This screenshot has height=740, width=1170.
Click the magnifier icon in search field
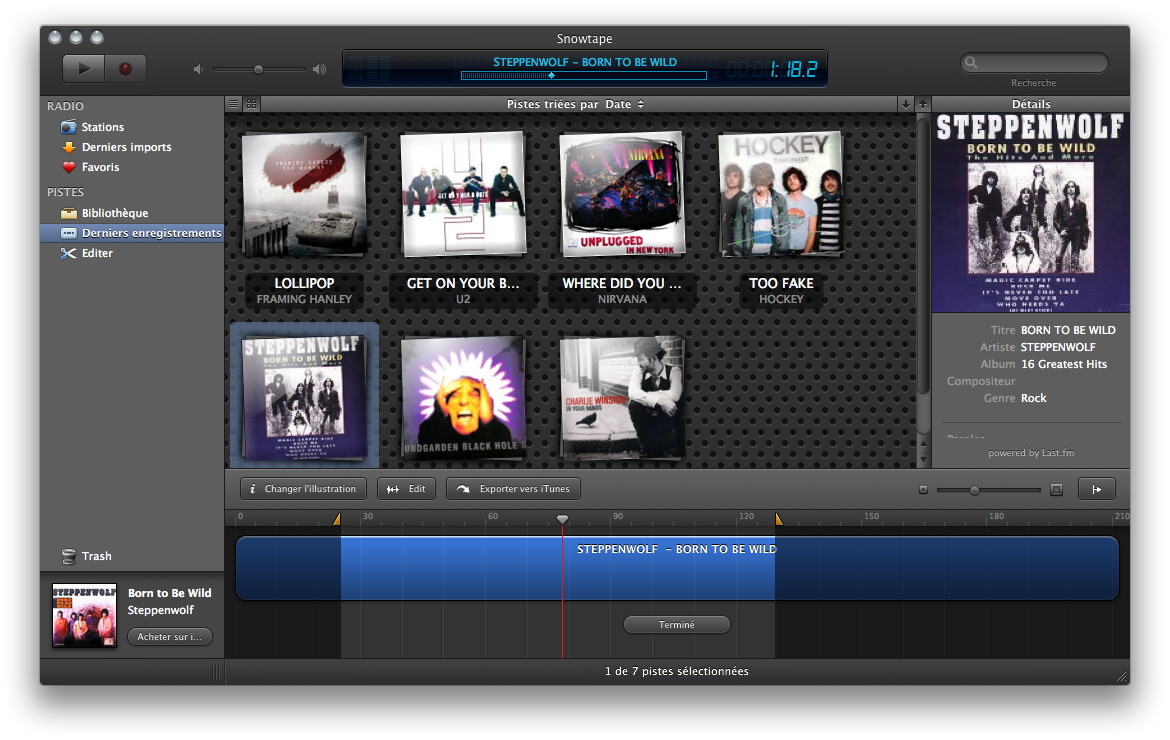pyautogui.click(x=971, y=63)
